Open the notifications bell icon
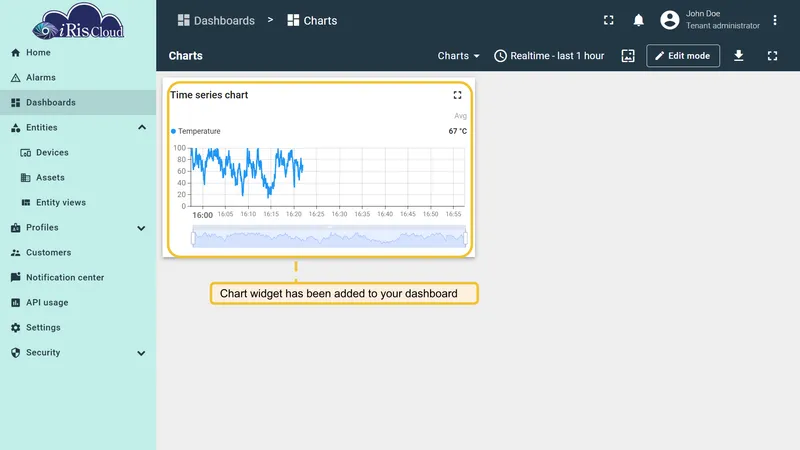The image size is (800, 450). (638, 20)
